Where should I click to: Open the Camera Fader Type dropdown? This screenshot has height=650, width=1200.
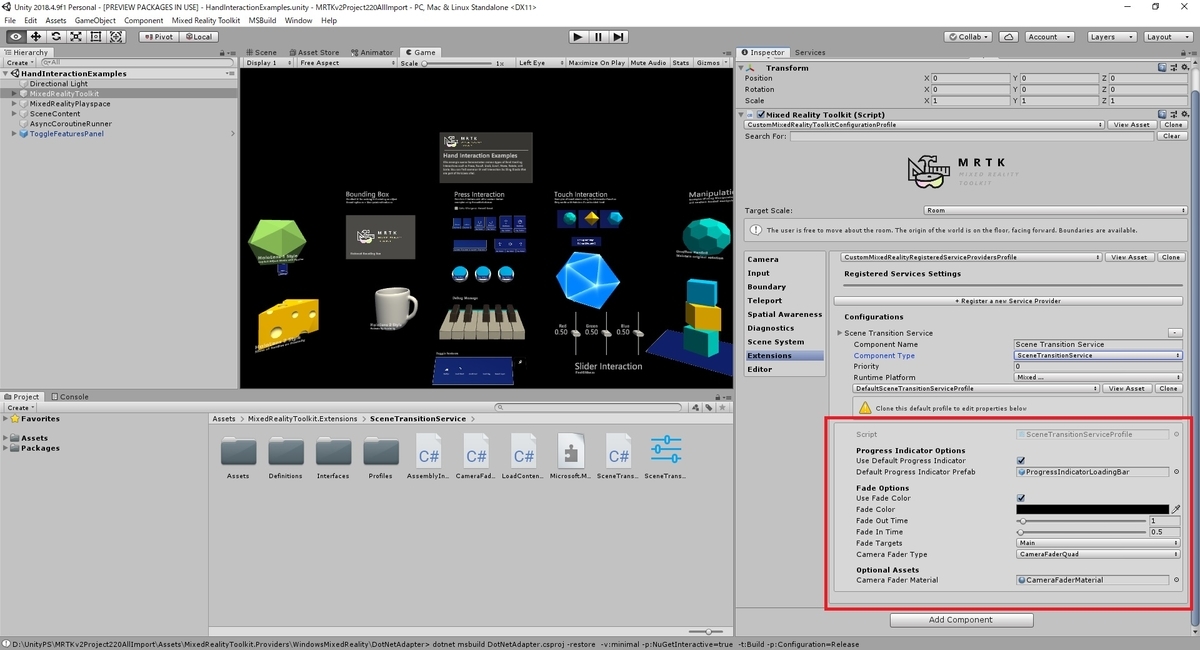[x=1098, y=554]
